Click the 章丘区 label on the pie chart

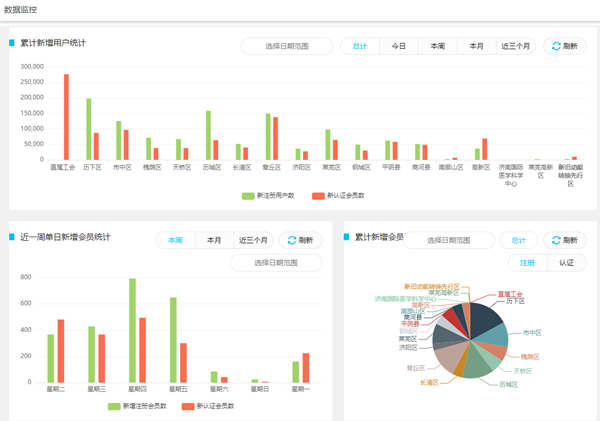[x=416, y=368]
